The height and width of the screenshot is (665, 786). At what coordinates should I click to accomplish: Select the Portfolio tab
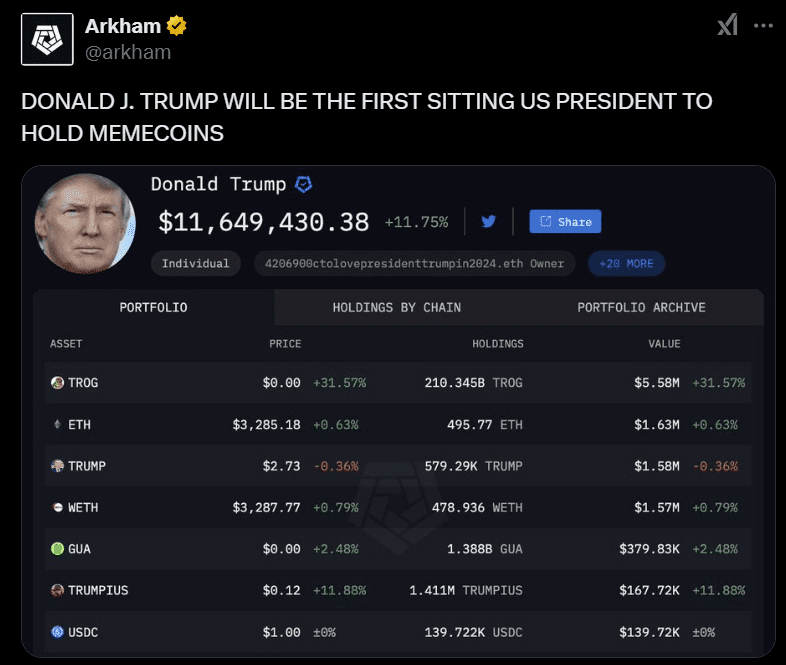[153, 307]
